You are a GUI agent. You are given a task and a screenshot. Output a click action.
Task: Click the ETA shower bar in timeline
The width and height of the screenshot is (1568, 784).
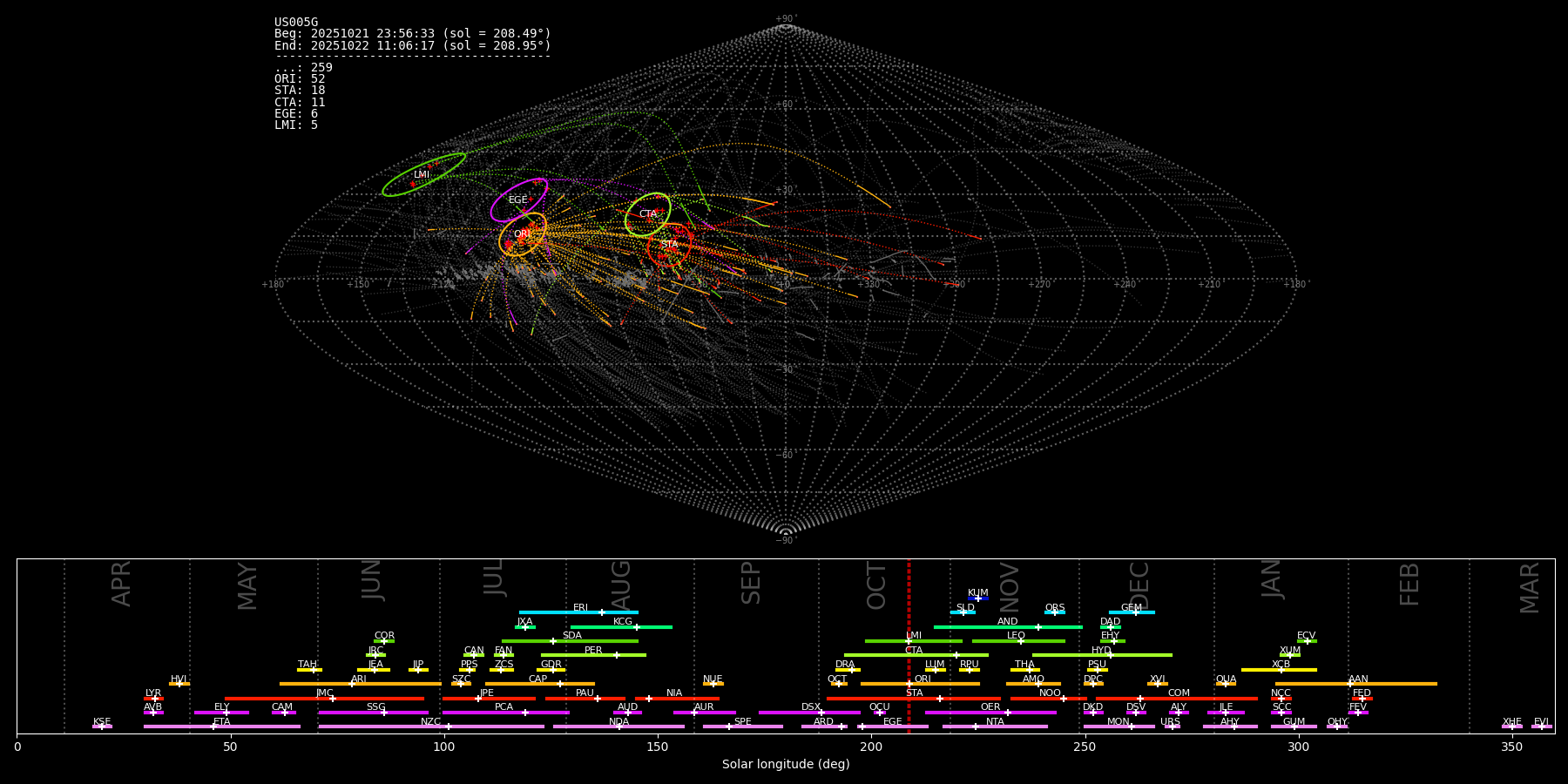click(222, 727)
